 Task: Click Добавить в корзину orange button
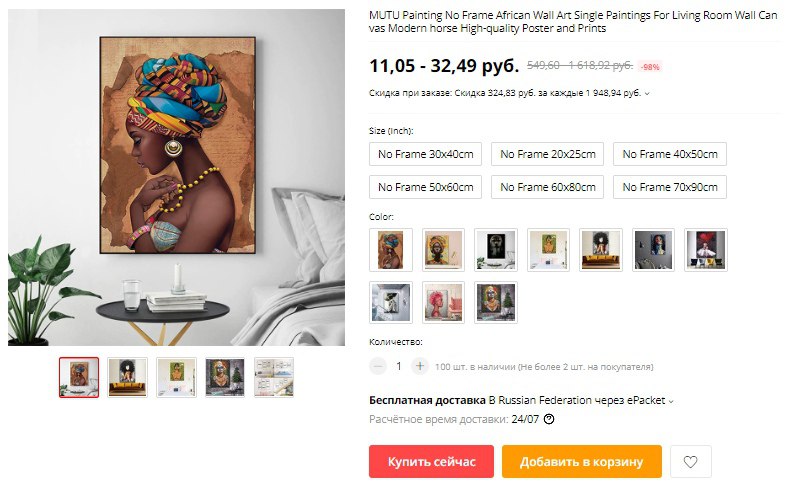582,461
